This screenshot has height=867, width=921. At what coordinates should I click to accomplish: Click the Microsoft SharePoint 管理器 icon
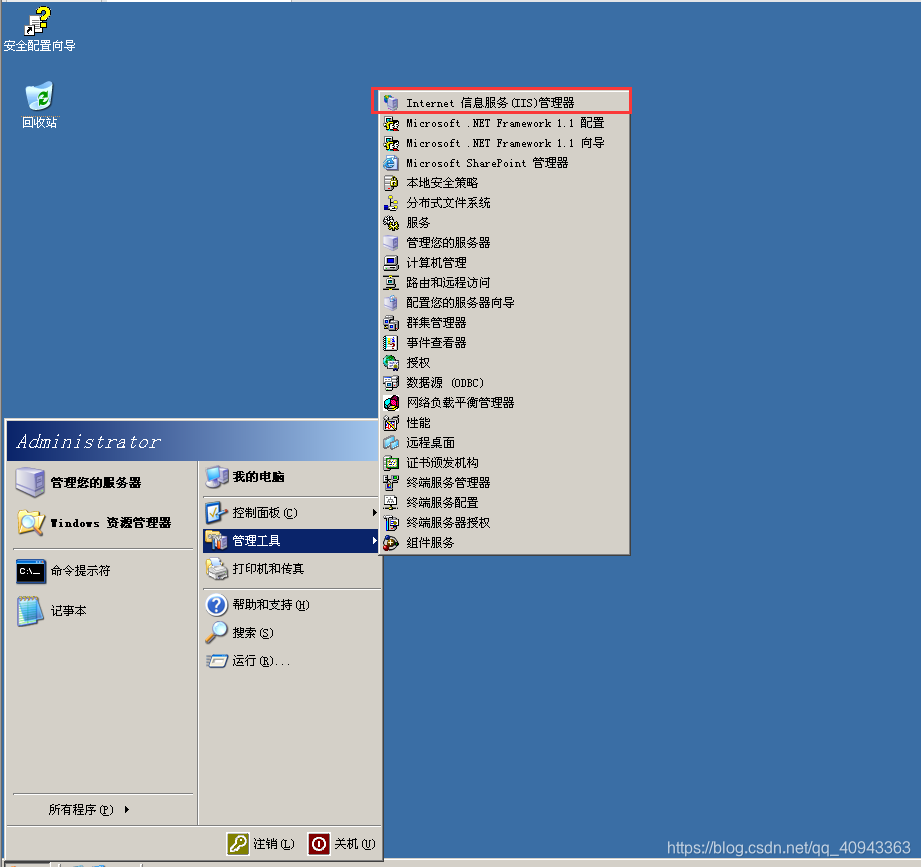391,163
